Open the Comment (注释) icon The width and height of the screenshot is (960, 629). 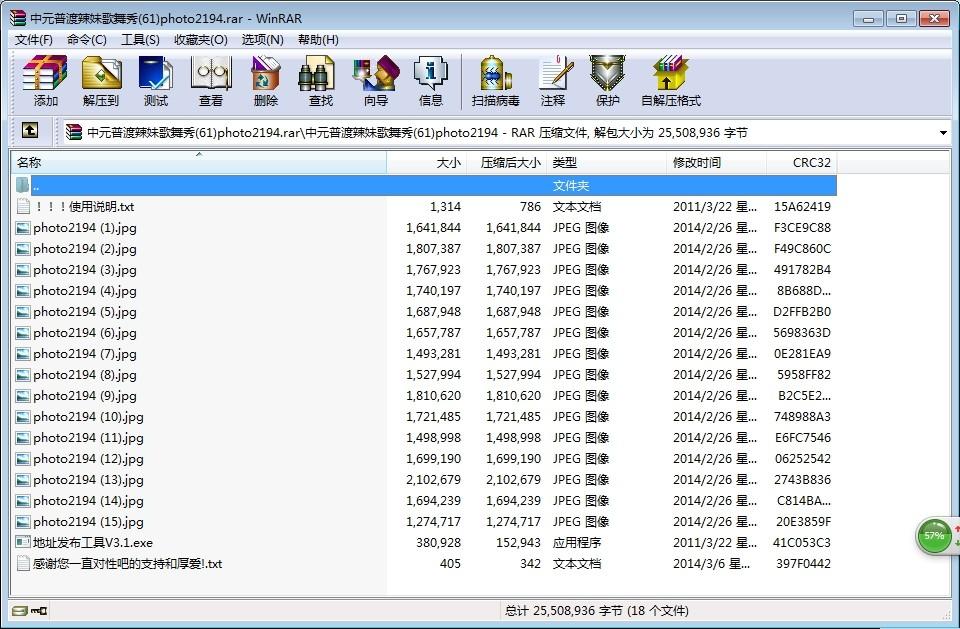point(553,80)
